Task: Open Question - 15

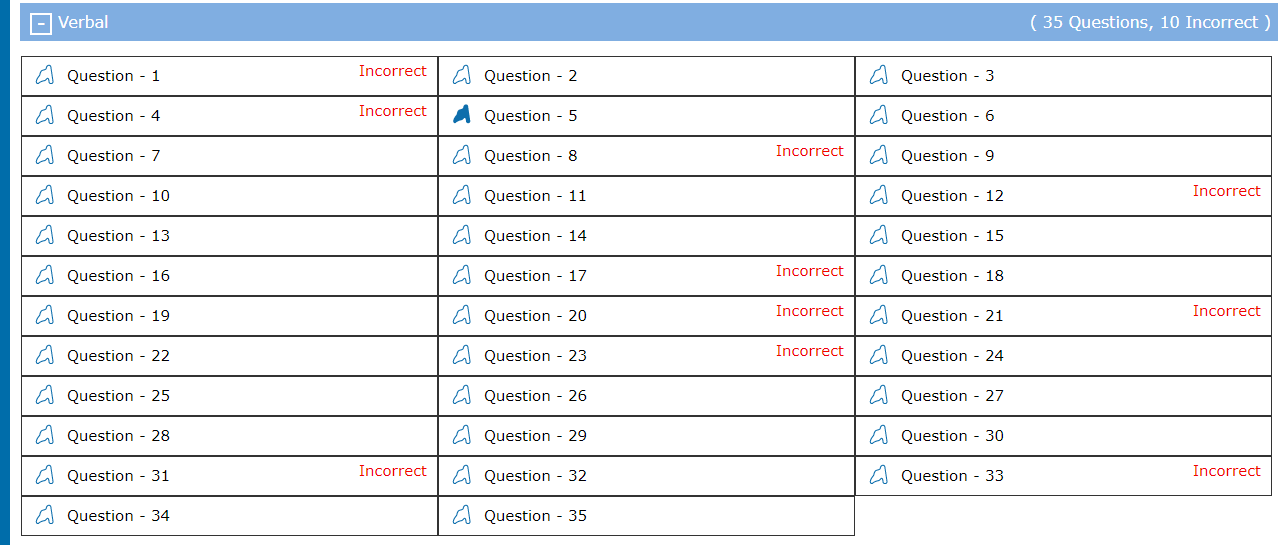Action: [952, 236]
